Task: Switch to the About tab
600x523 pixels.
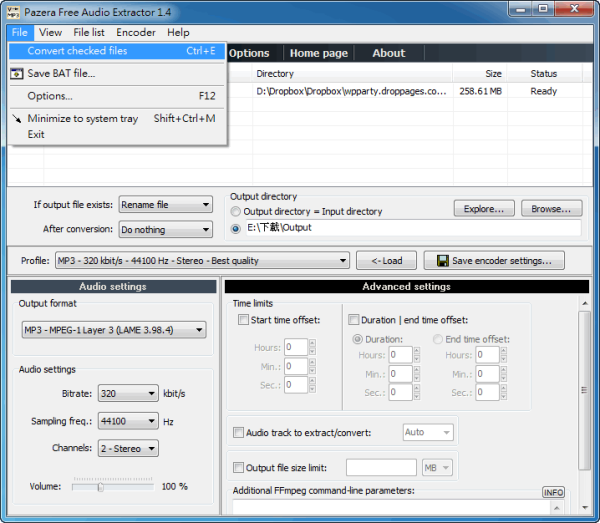Action: coord(388,53)
